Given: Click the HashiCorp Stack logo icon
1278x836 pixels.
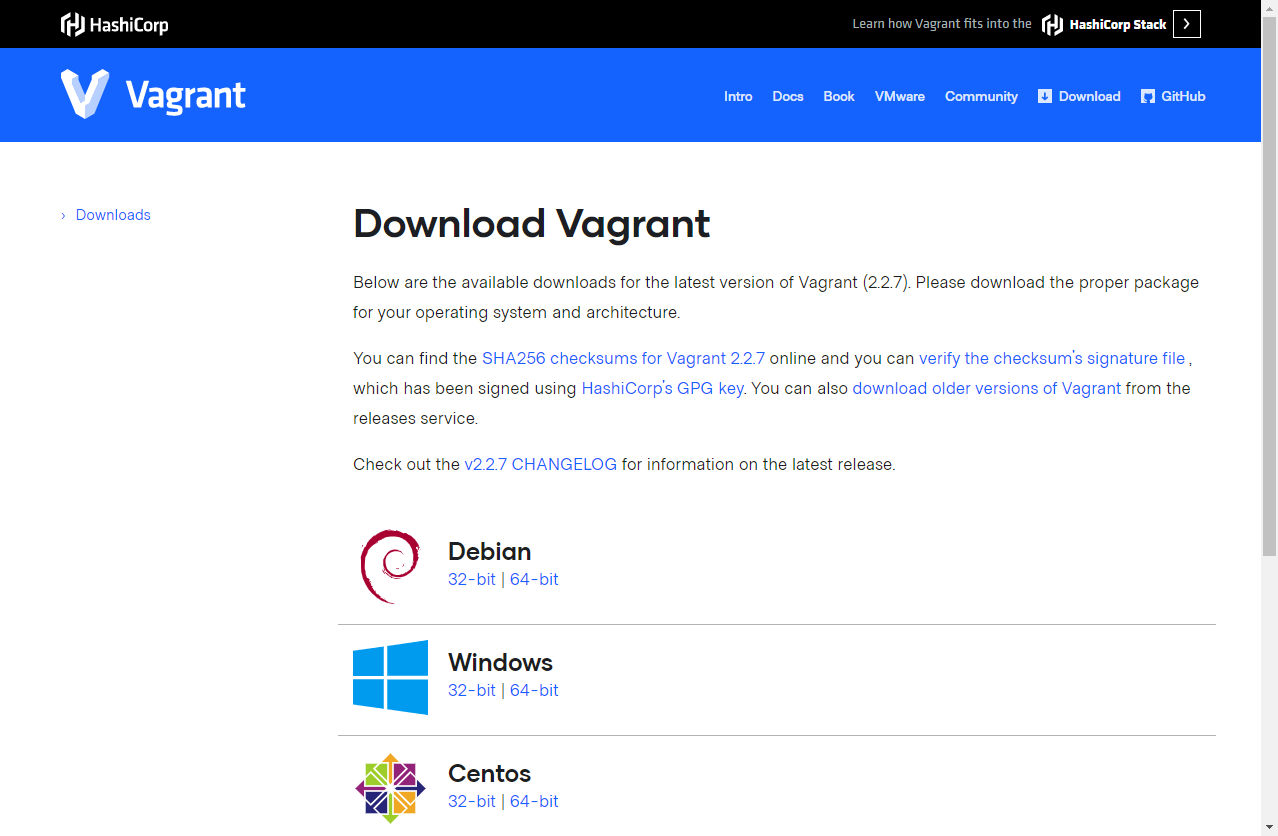Looking at the screenshot, I should [x=1052, y=24].
